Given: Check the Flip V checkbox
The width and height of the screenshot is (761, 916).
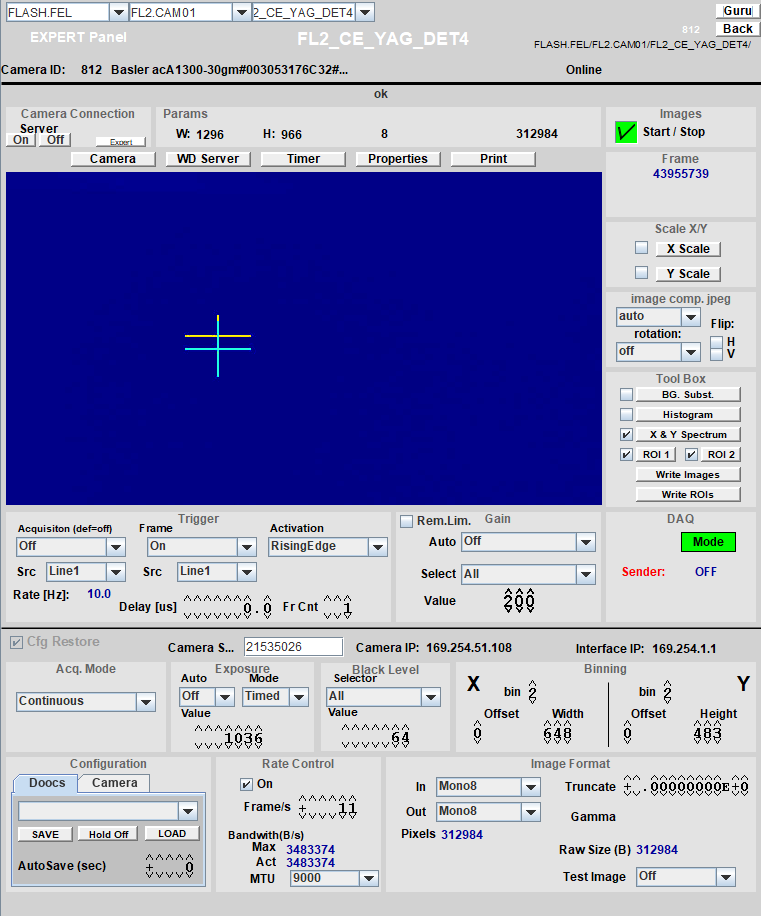Looking at the screenshot, I should (717, 354).
